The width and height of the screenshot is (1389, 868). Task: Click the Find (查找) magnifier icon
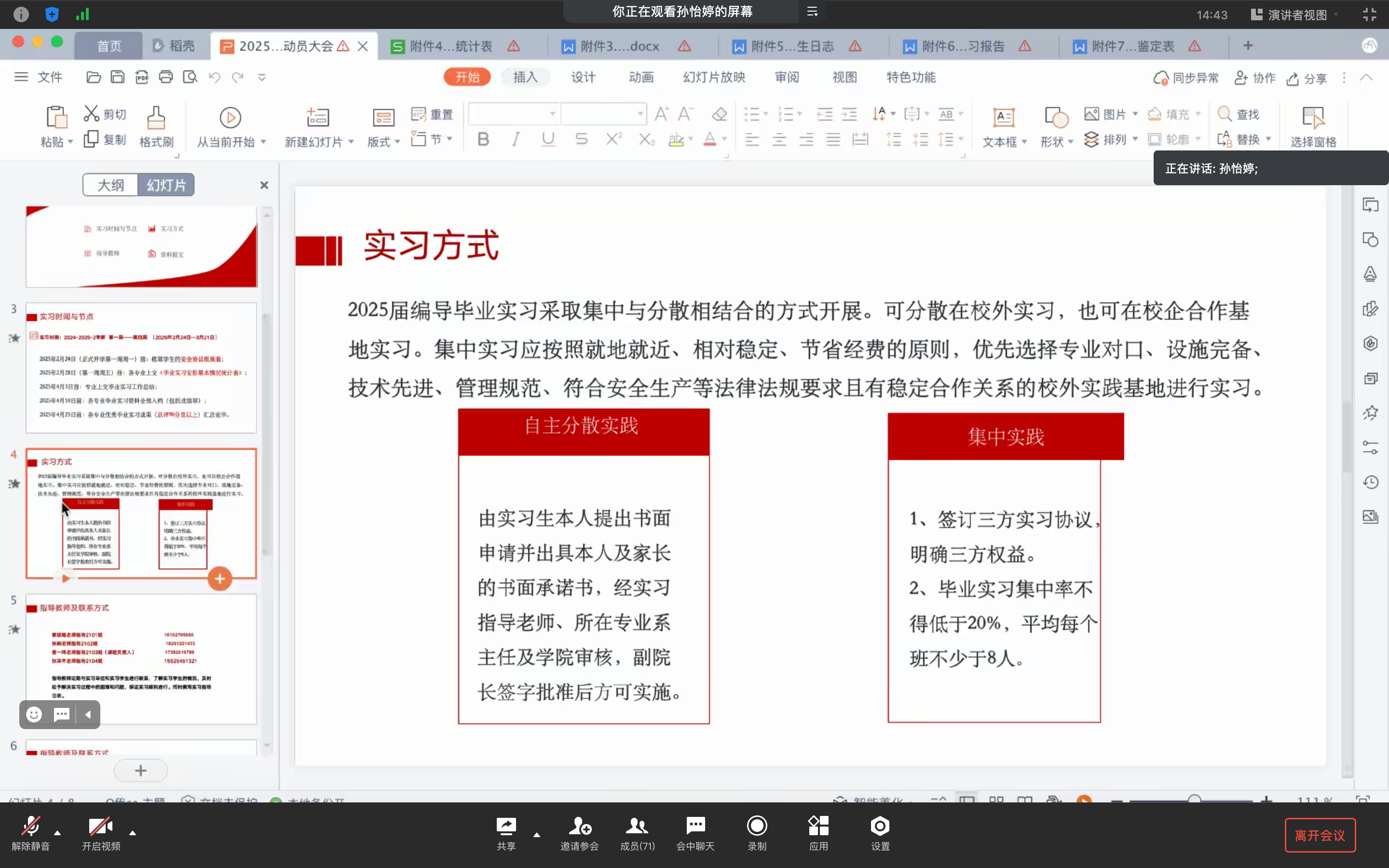point(1224,114)
